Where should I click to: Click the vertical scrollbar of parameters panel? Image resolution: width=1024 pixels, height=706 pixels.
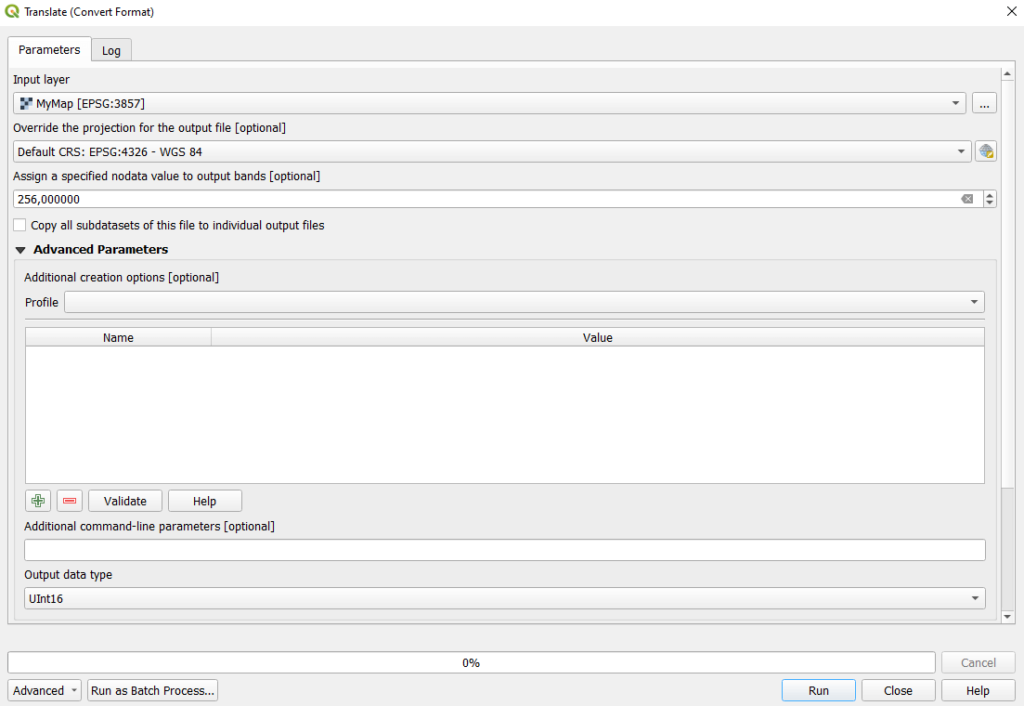pos(1008,300)
